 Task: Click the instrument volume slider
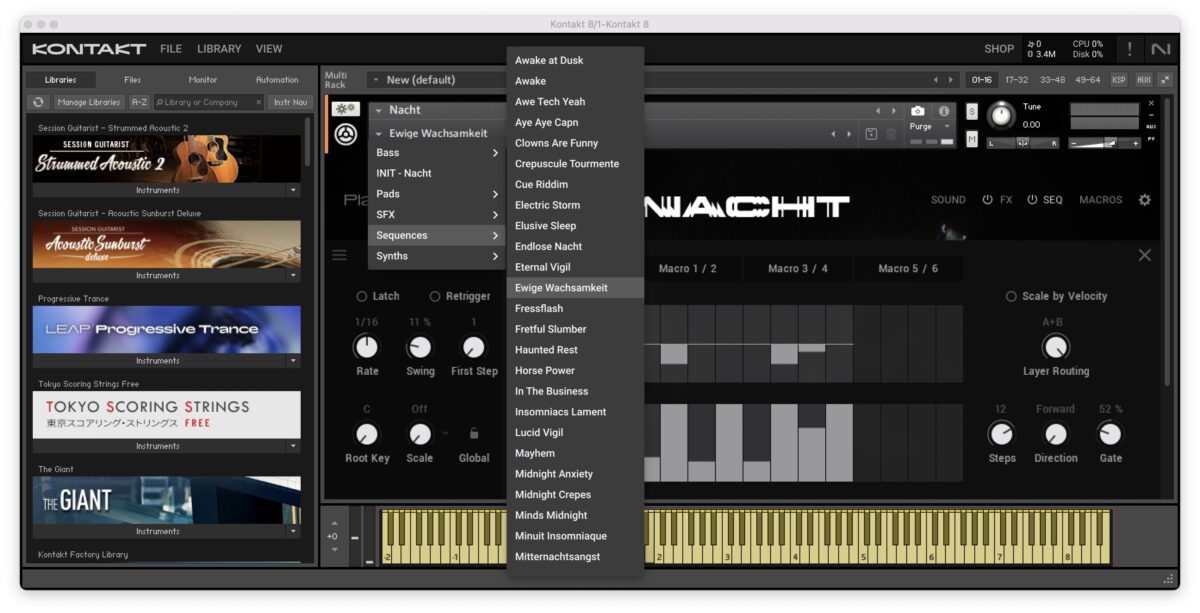coord(1105,143)
